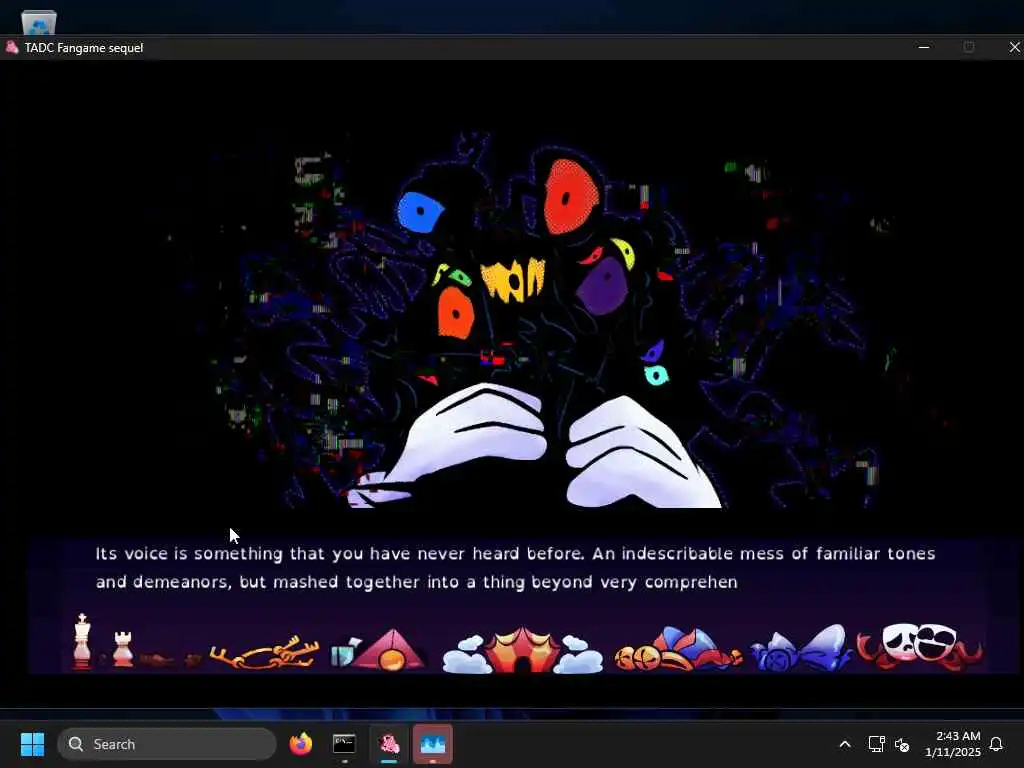Click the chess king piece icon
This screenshot has height=768, width=1024.
[x=82, y=641]
